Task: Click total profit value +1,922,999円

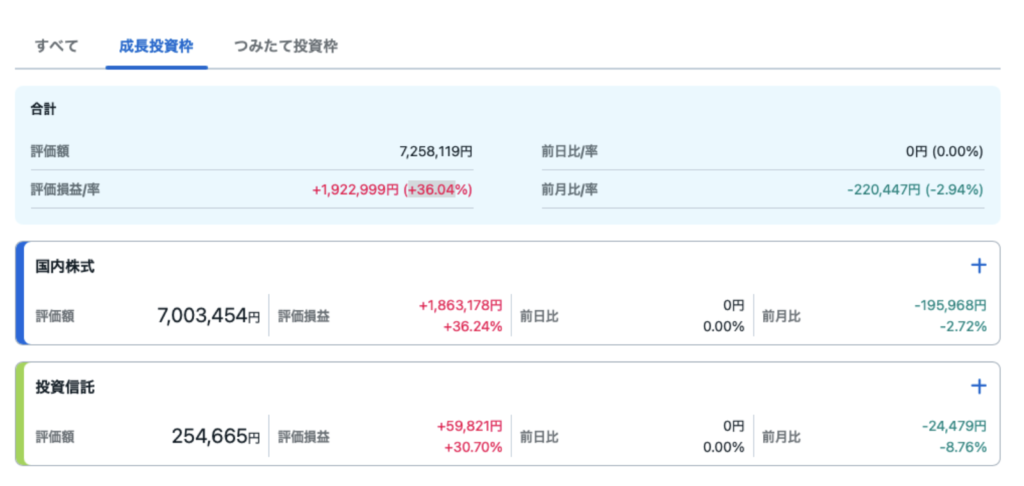Action: [355, 189]
